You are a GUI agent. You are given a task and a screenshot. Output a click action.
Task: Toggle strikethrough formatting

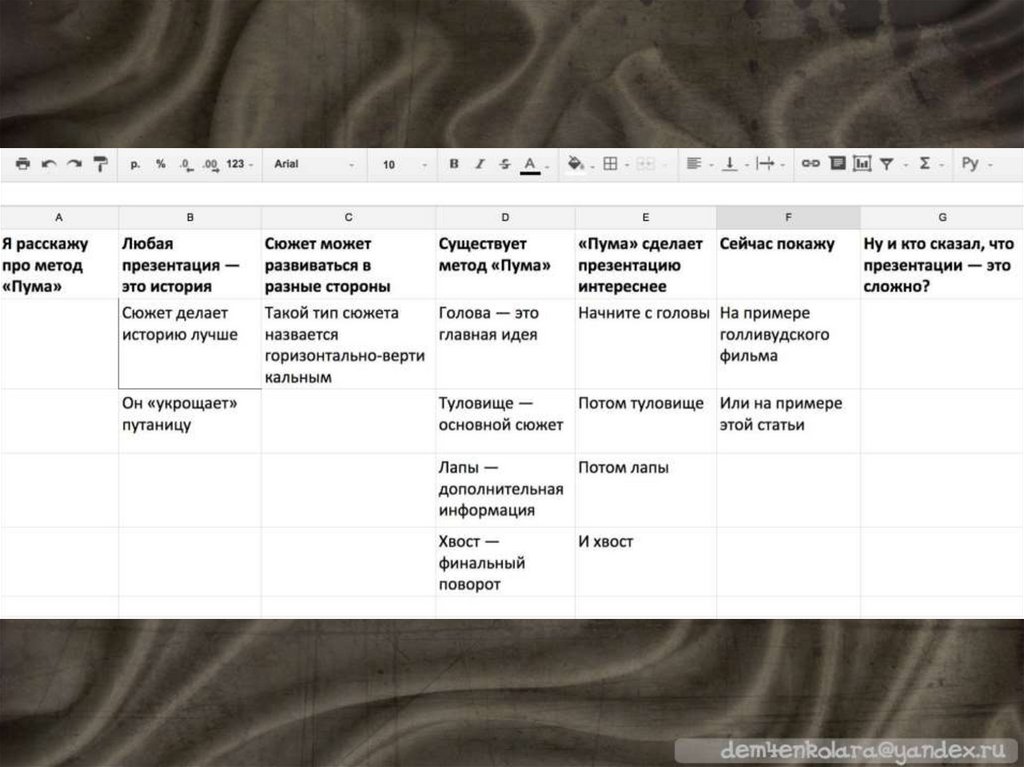tap(504, 164)
